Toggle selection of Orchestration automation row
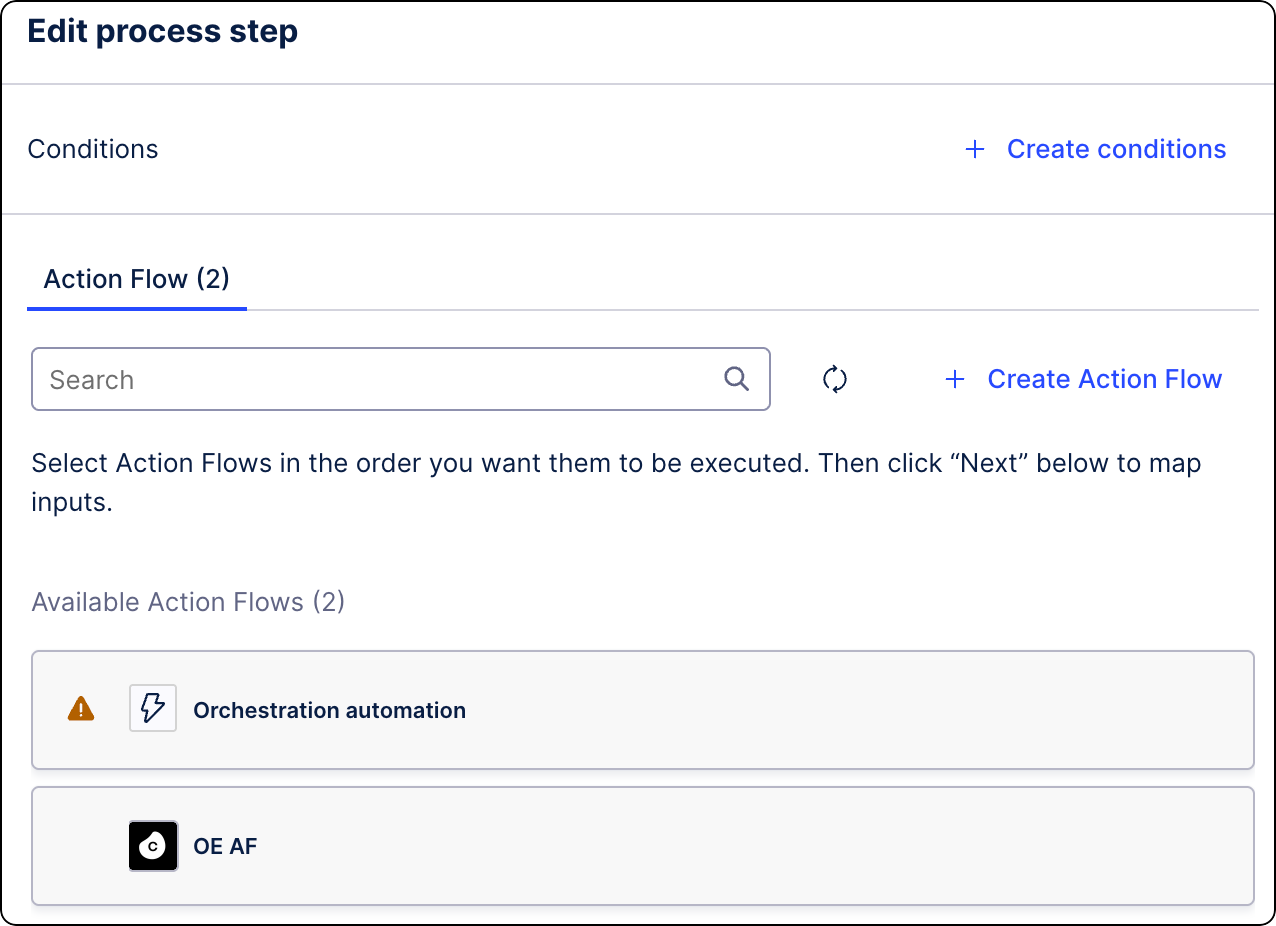 pyautogui.click(x=642, y=709)
